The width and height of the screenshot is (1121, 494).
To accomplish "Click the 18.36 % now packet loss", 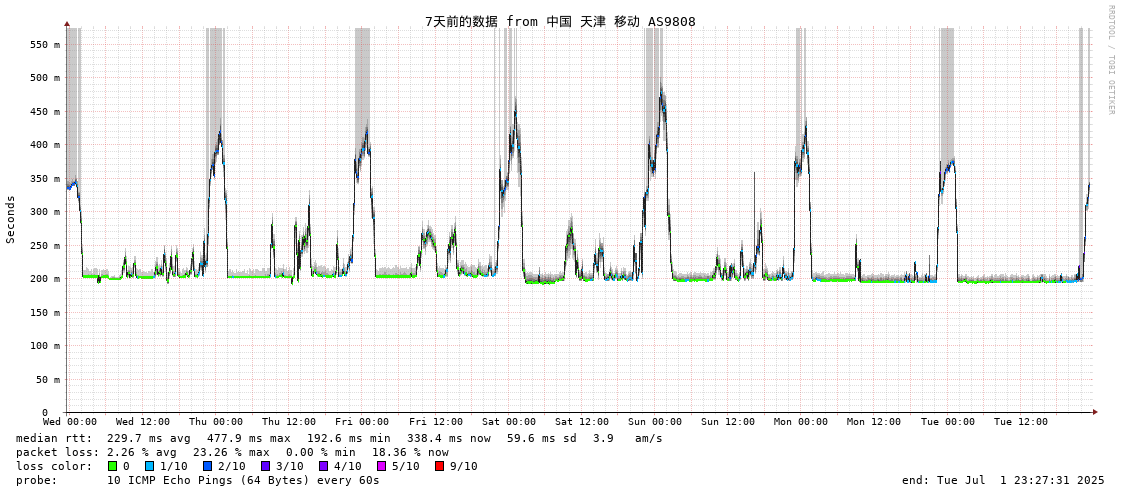I will 410,452.
